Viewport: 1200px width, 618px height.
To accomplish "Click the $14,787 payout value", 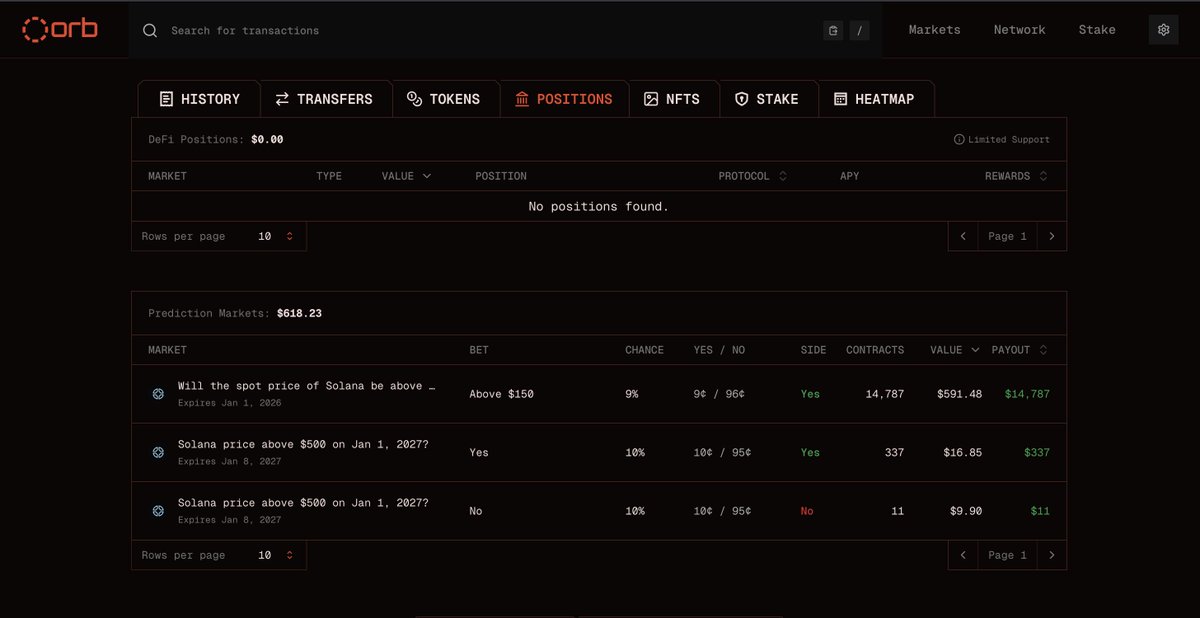I will point(1027,394).
